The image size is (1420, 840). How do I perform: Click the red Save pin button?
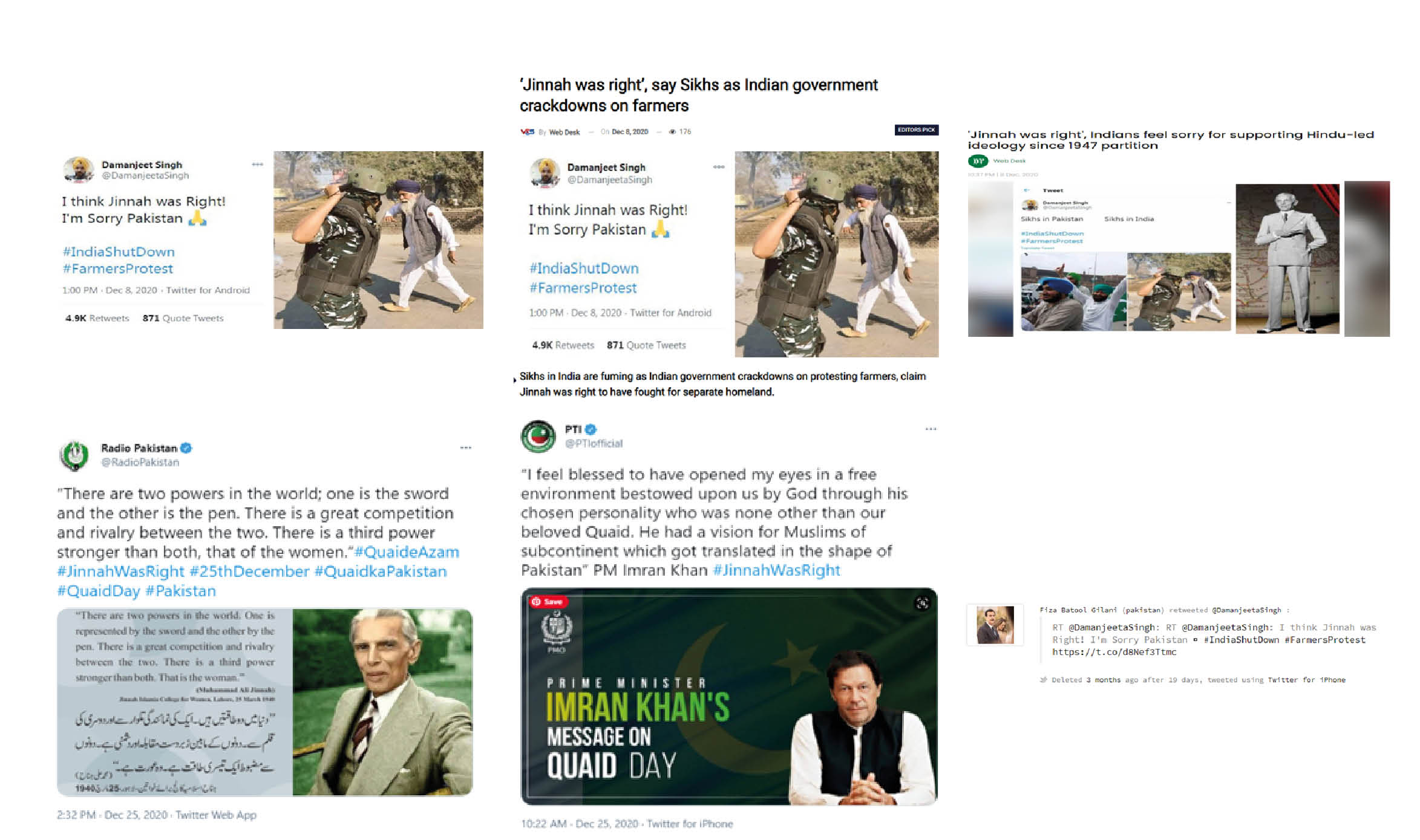[548, 602]
